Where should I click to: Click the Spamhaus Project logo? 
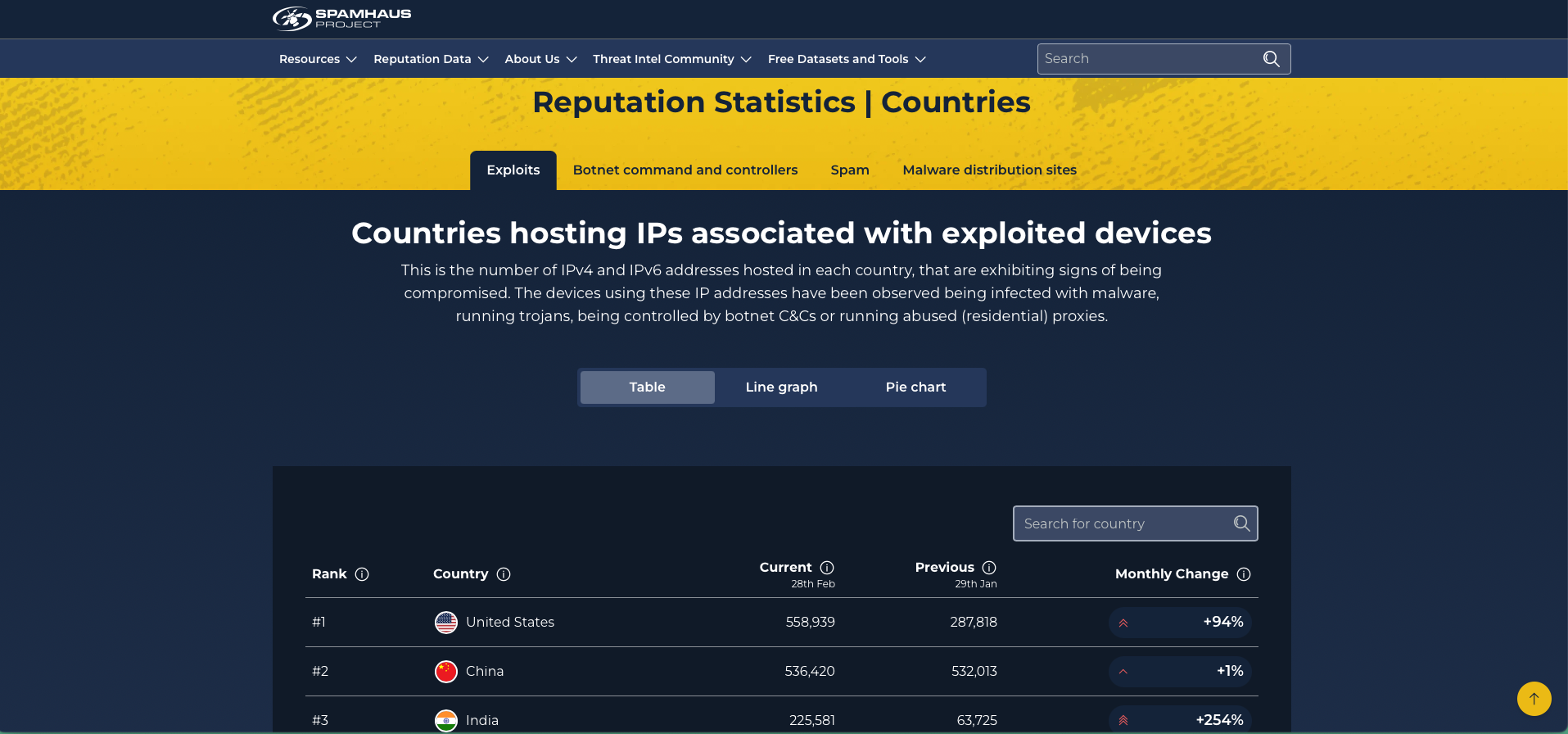coord(341,18)
